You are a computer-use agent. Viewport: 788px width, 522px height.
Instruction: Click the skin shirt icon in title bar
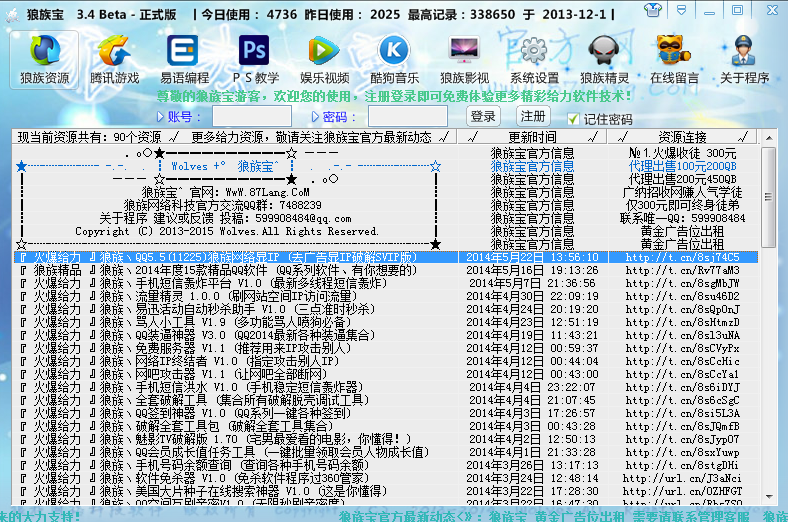[x=653, y=10]
